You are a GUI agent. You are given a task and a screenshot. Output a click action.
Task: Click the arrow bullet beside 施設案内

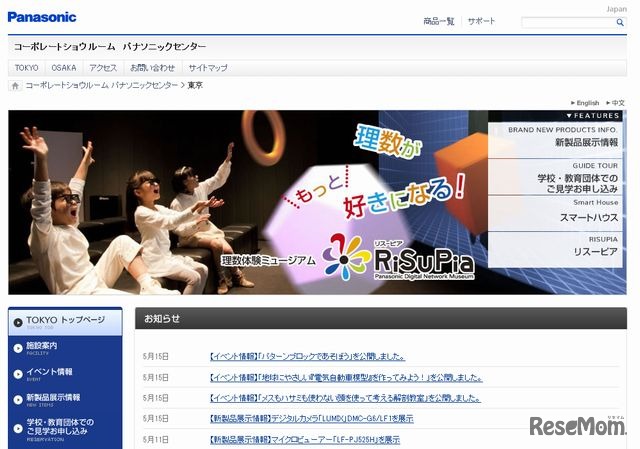pos(18,348)
